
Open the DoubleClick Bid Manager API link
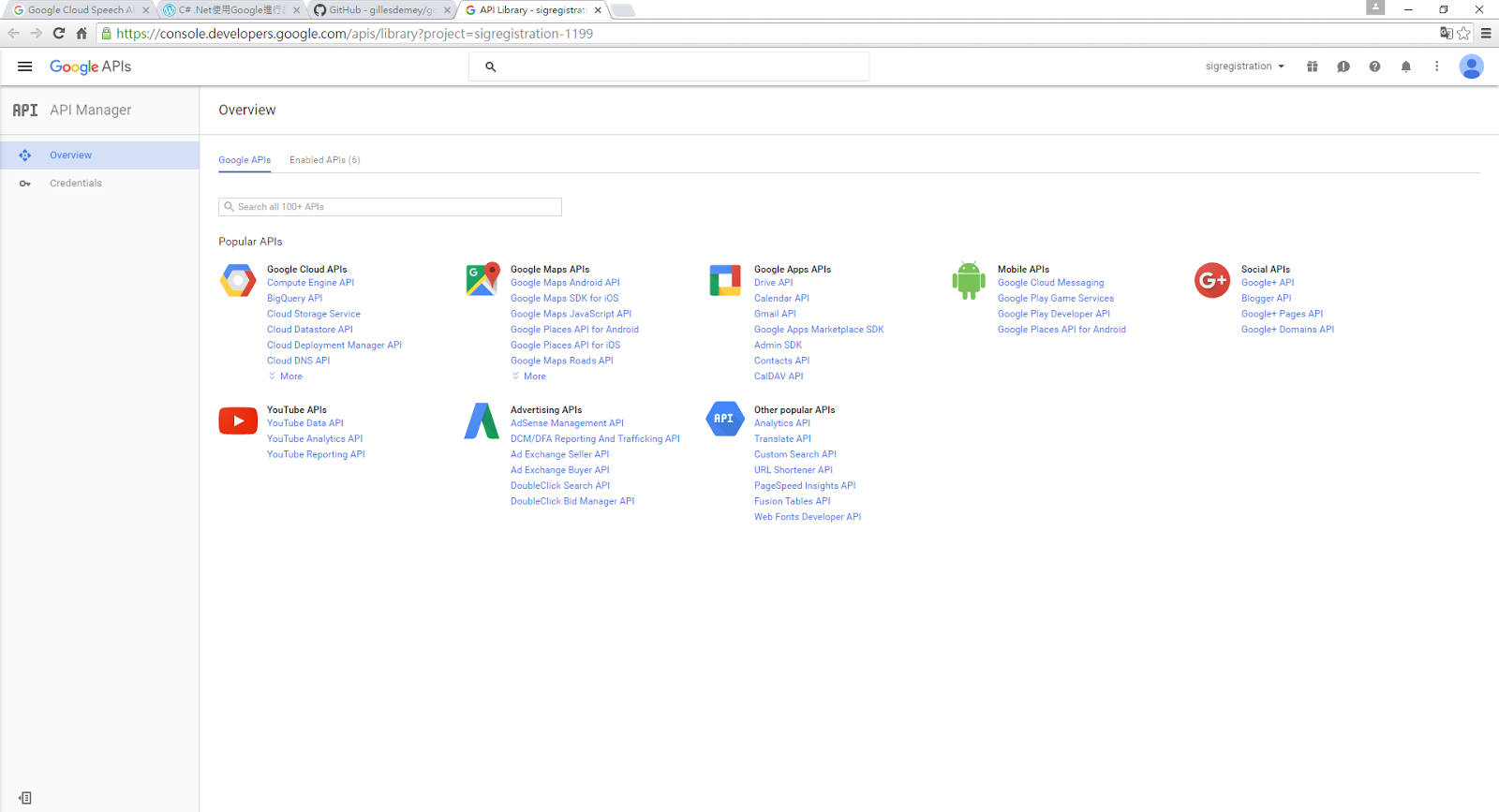[x=572, y=502]
